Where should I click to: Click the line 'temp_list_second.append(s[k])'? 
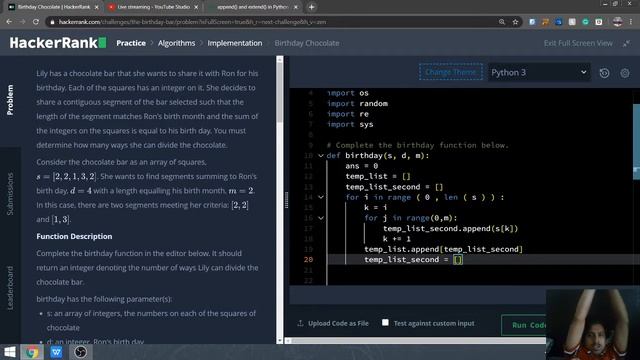[451, 229]
